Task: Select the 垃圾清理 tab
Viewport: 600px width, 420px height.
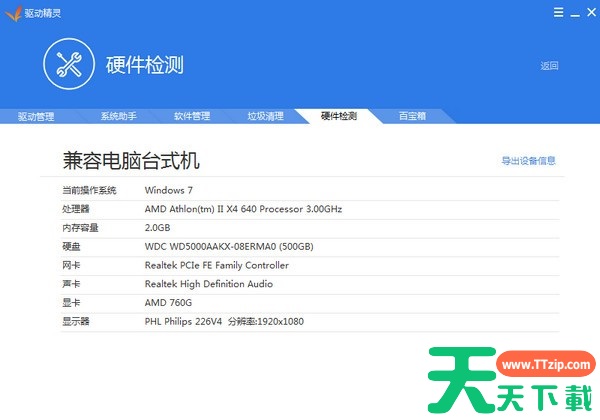Action: 266,116
